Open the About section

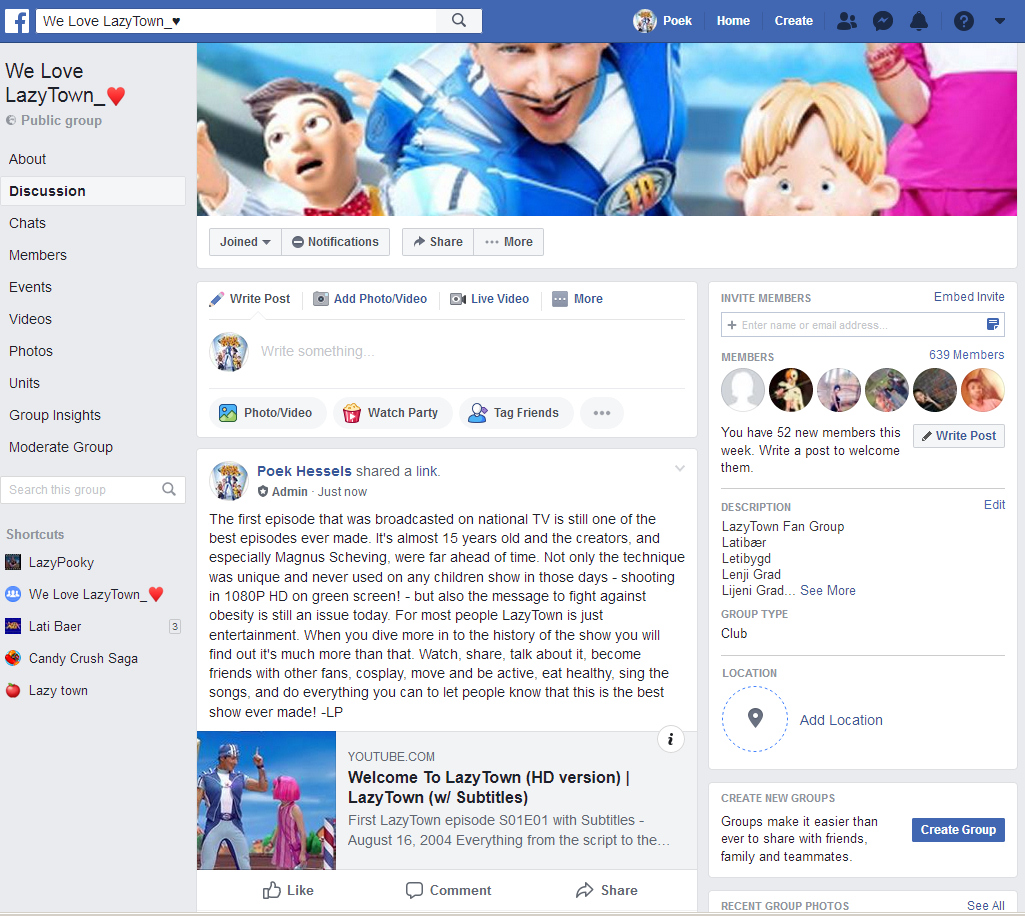[x=27, y=160]
